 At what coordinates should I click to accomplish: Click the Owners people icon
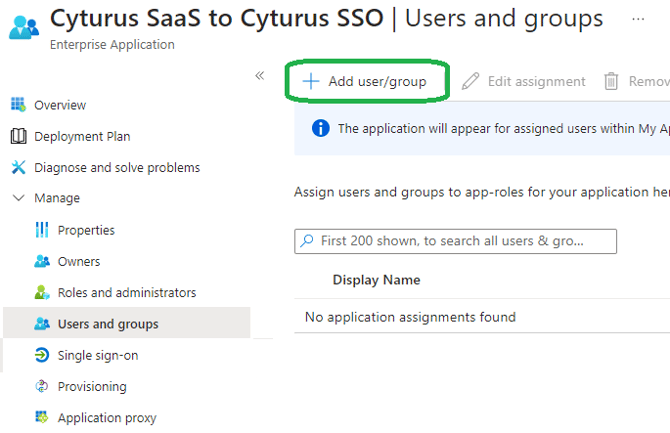(42, 262)
